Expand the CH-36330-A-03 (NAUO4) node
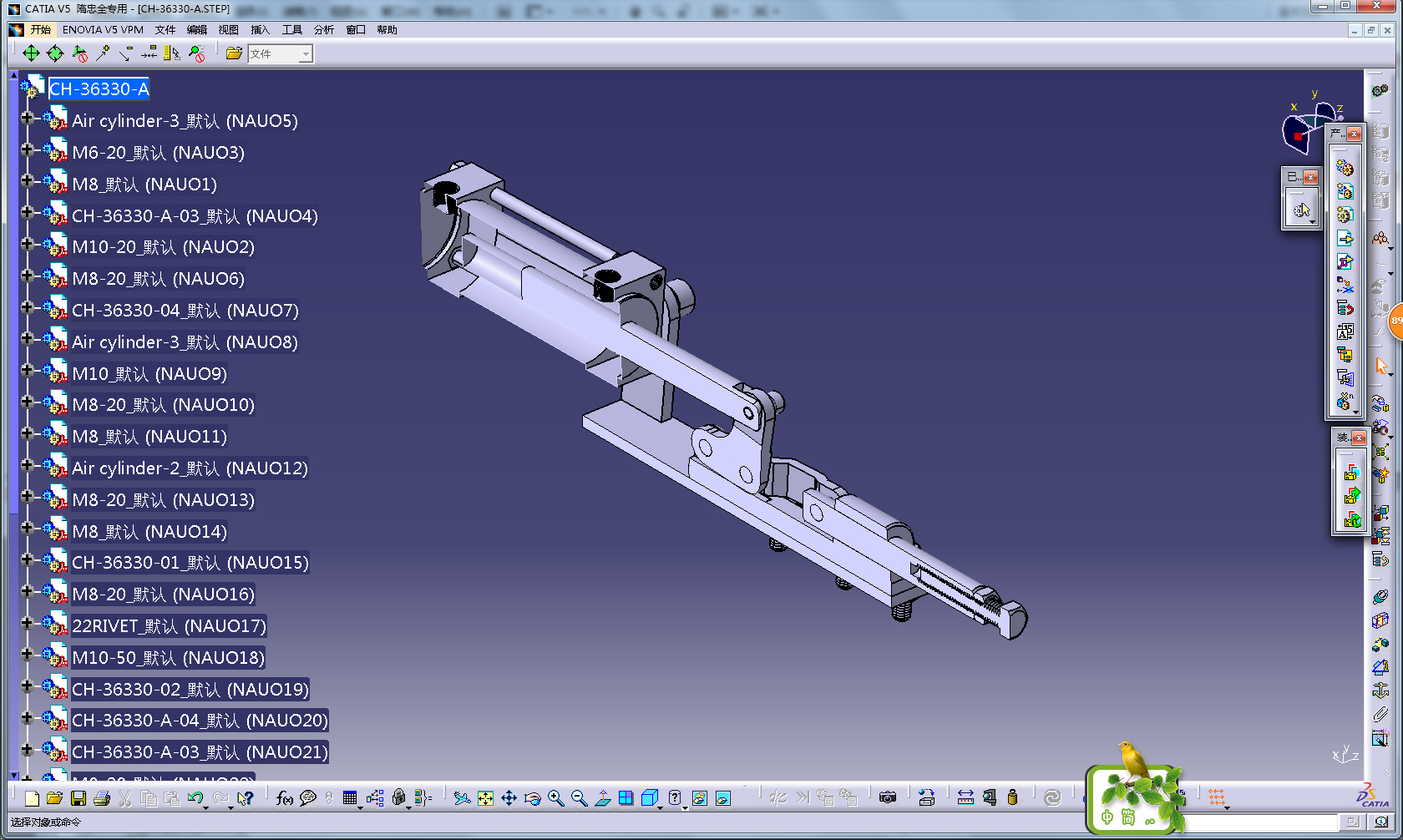 (x=27, y=213)
